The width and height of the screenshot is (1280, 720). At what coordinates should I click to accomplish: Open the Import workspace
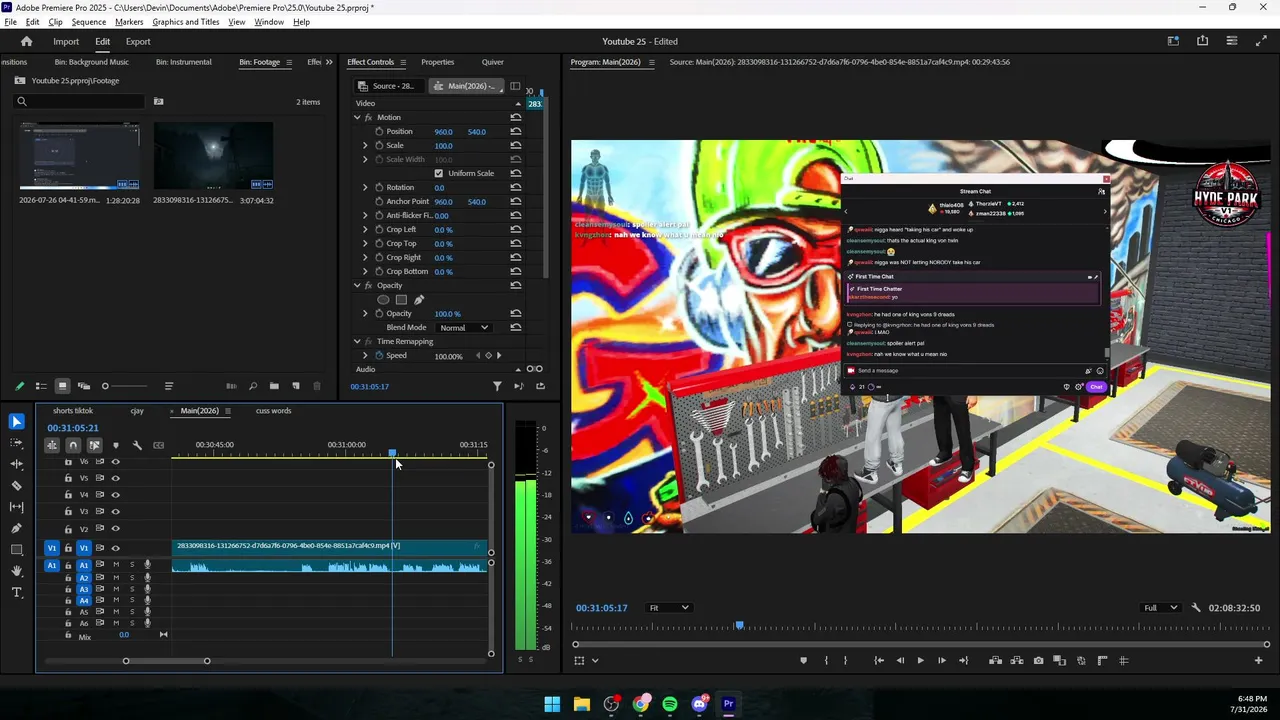(x=66, y=41)
